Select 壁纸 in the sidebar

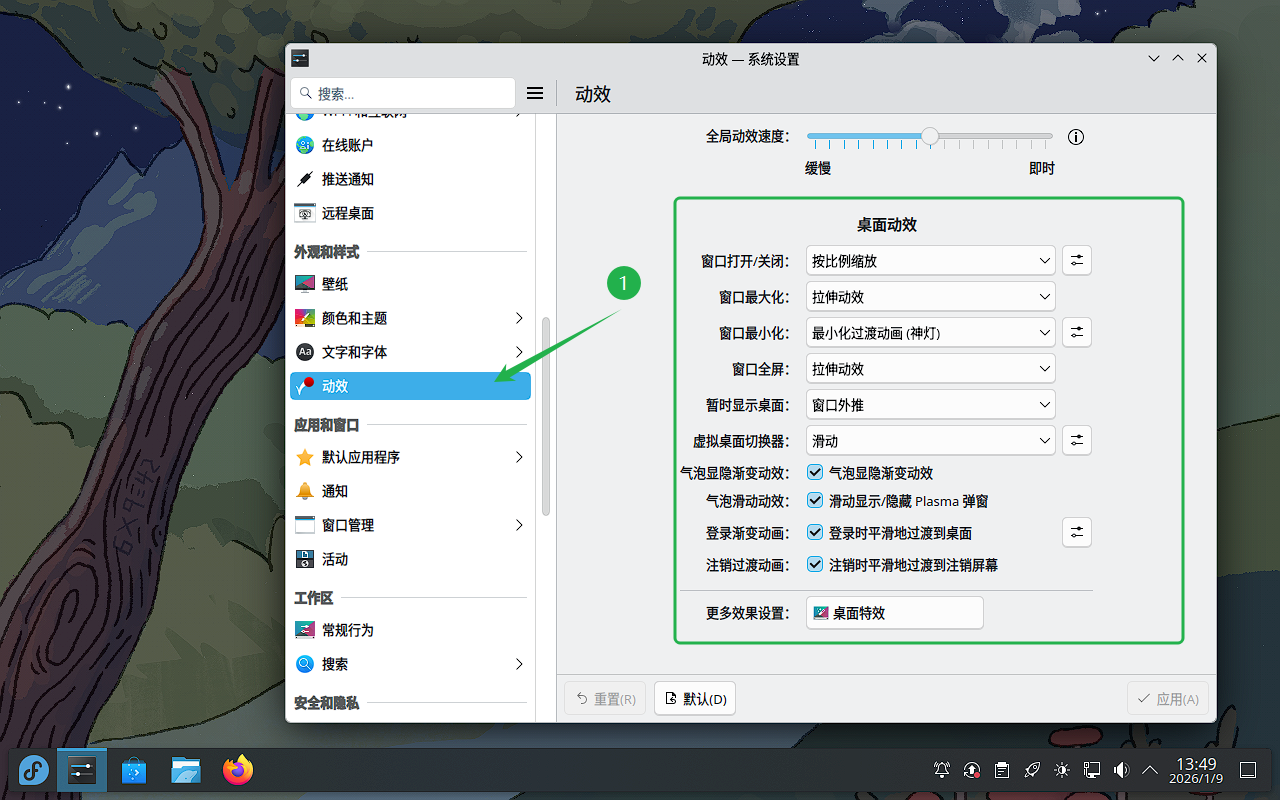point(335,284)
